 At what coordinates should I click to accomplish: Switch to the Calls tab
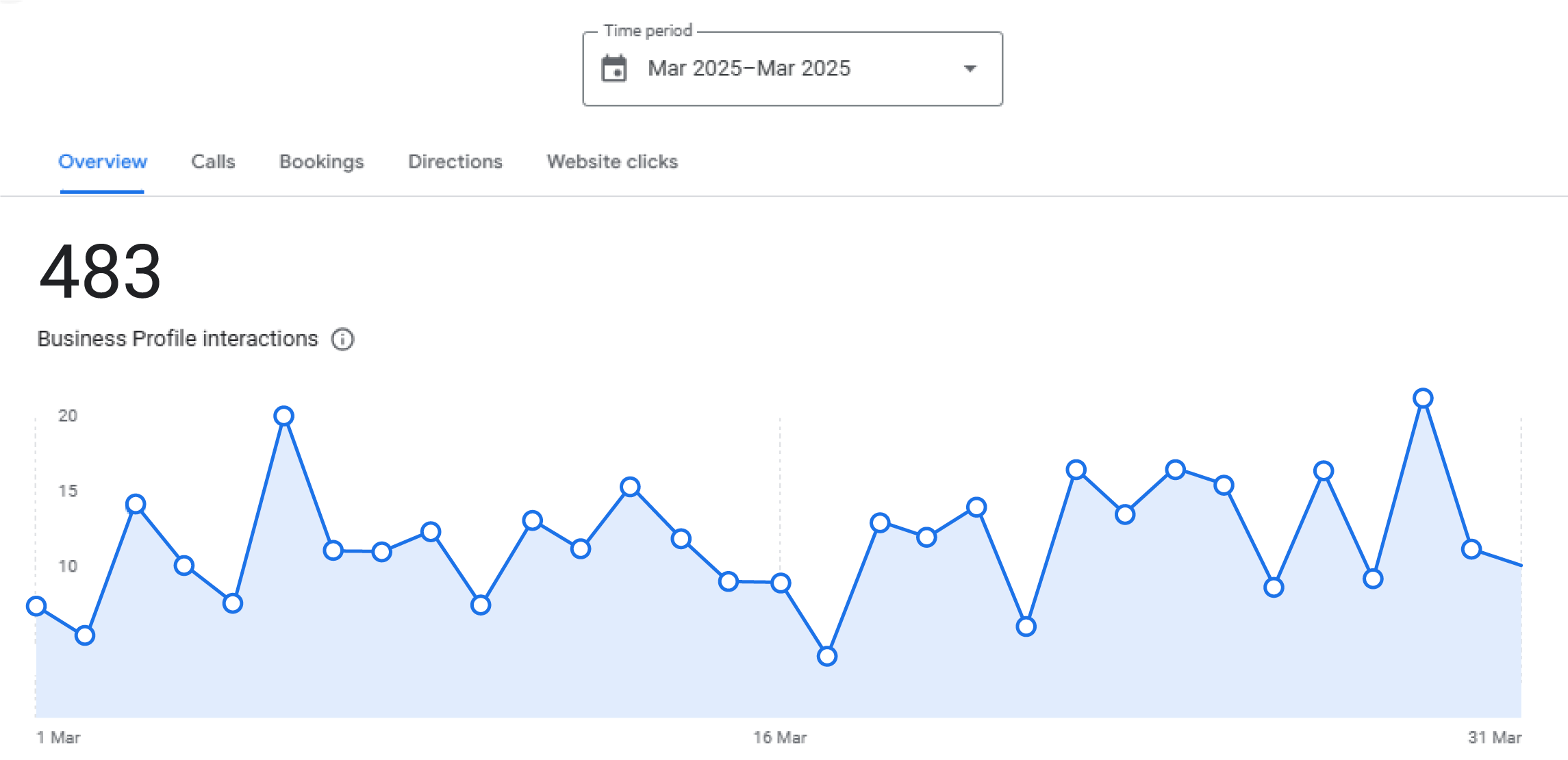click(x=213, y=162)
